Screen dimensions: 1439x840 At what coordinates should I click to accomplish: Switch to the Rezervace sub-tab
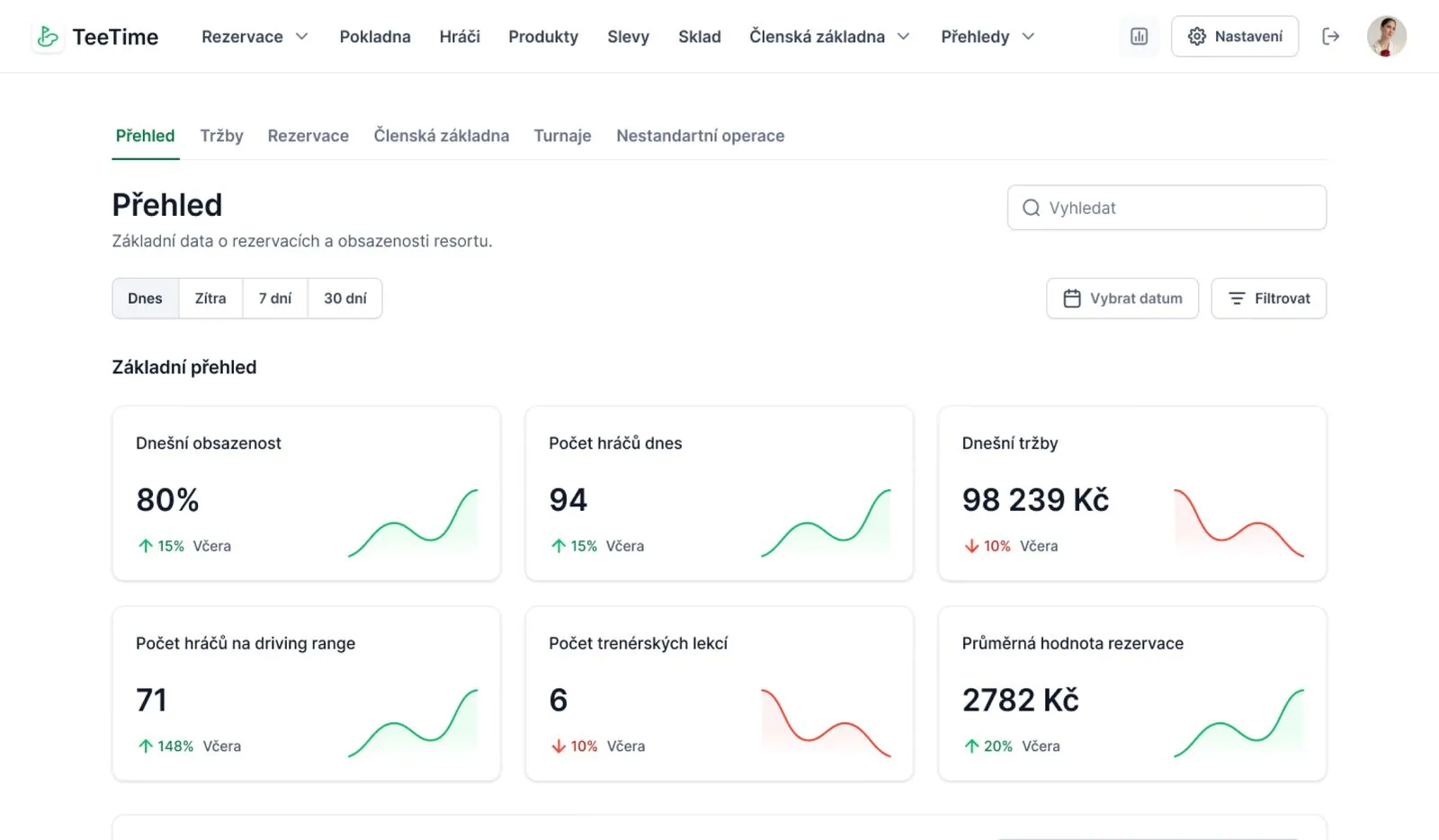[308, 136]
